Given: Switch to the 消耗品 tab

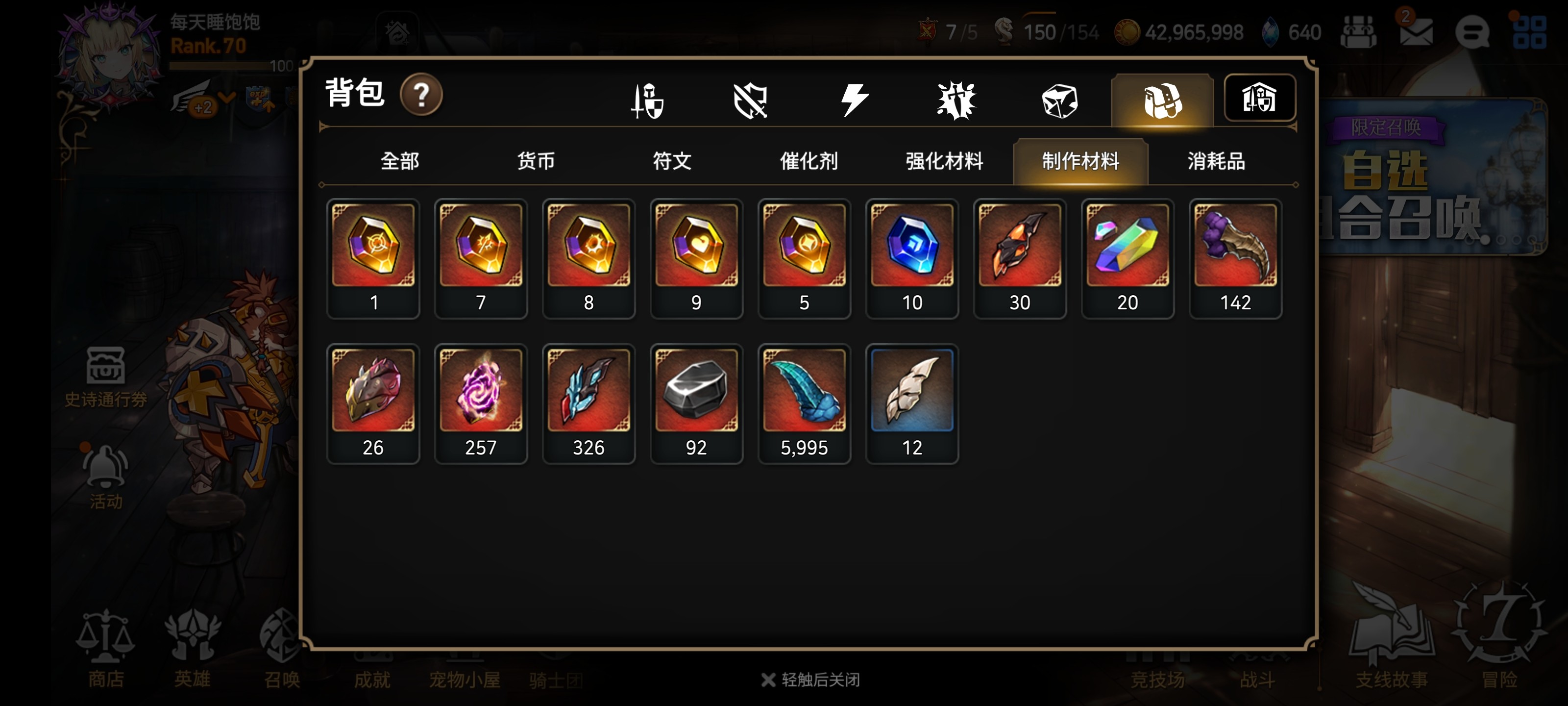Looking at the screenshot, I should click(1216, 161).
